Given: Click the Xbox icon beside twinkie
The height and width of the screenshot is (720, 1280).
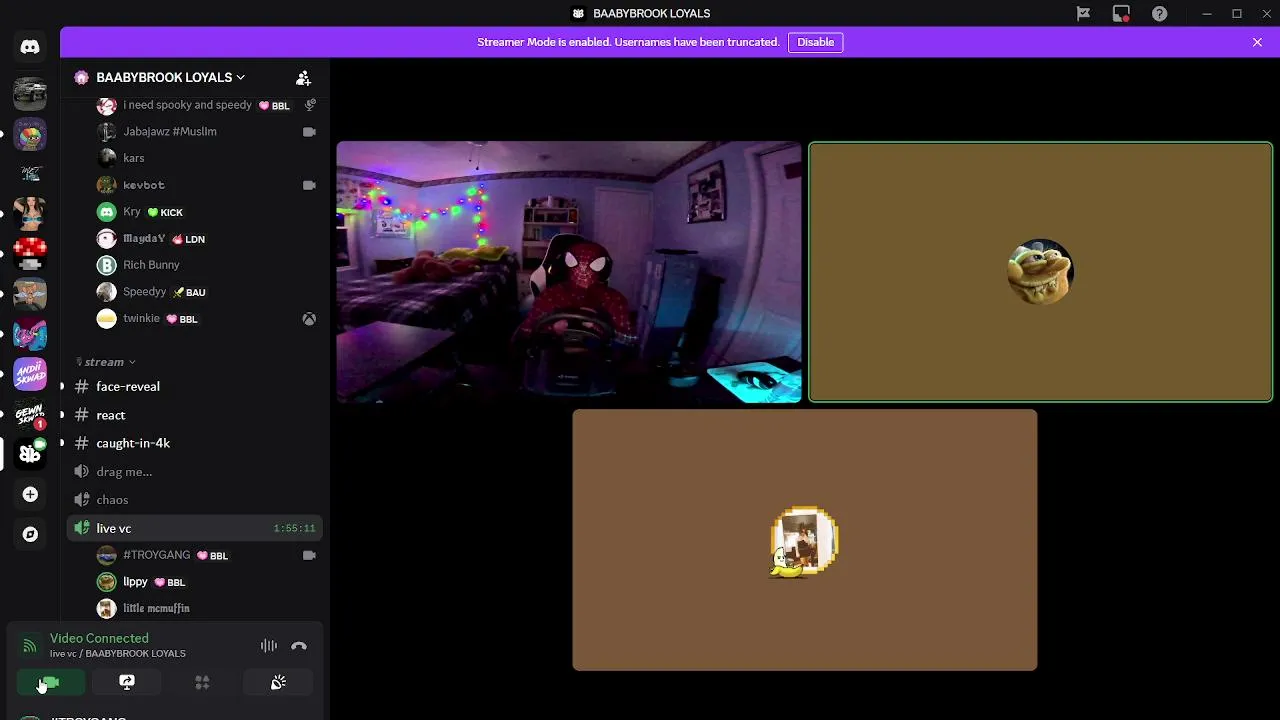Looking at the screenshot, I should 310,319.
